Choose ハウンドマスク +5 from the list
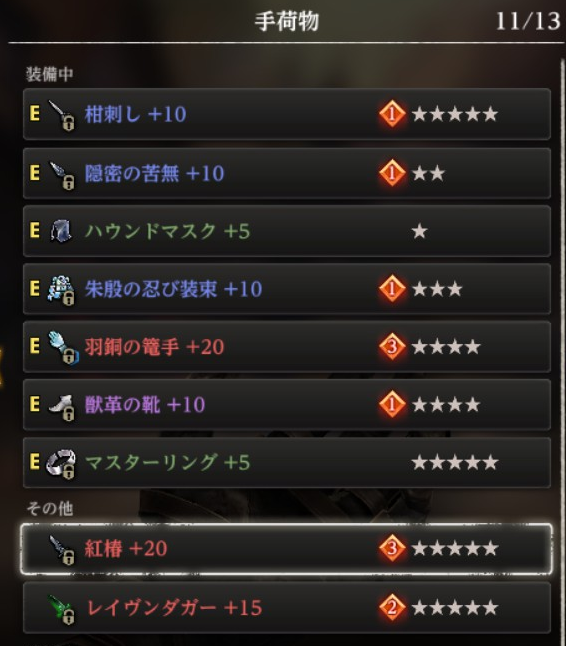566x646 pixels. pos(287,231)
